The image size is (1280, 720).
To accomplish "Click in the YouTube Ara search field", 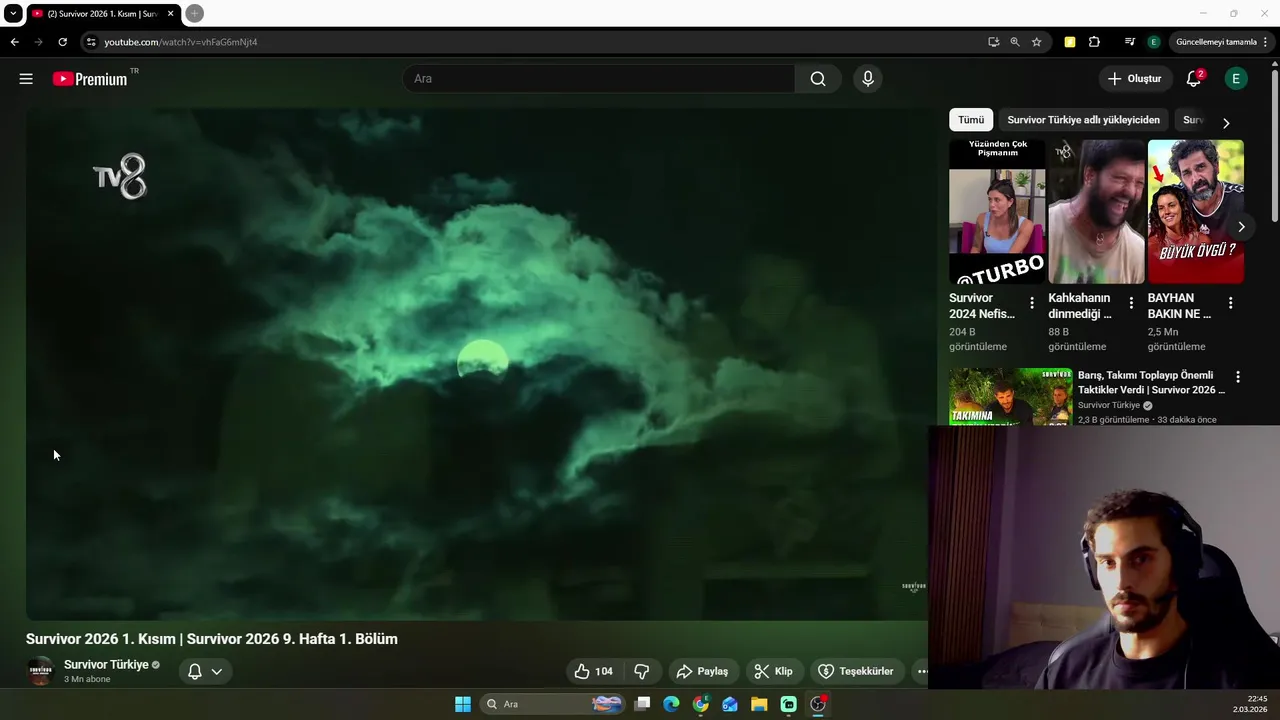I will coord(598,79).
